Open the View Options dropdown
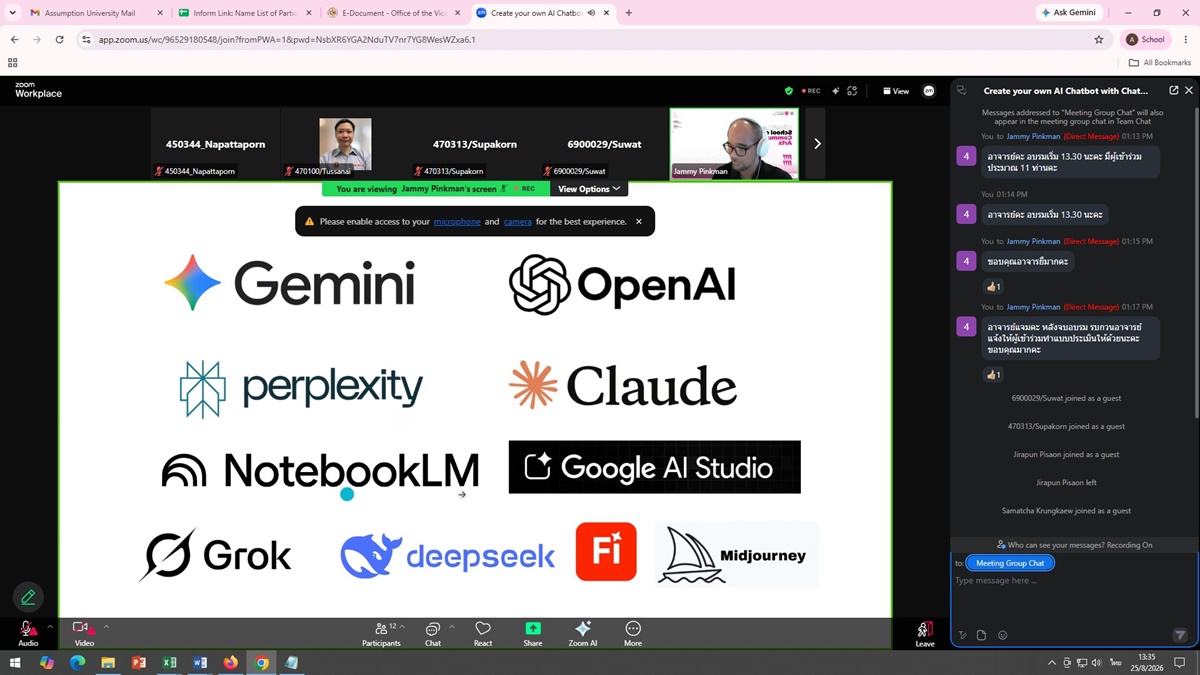The width and height of the screenshot is (1200, 675). pyautogui.click(x=589, y=188)
